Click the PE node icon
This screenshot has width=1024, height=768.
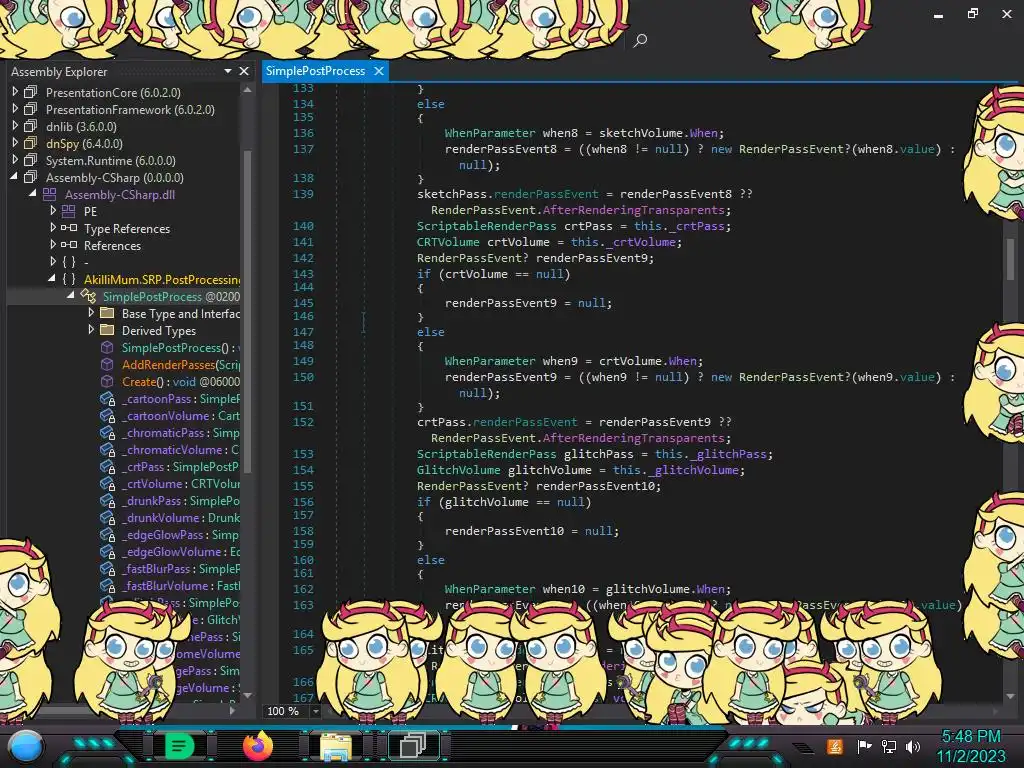[x=69, y=211]
